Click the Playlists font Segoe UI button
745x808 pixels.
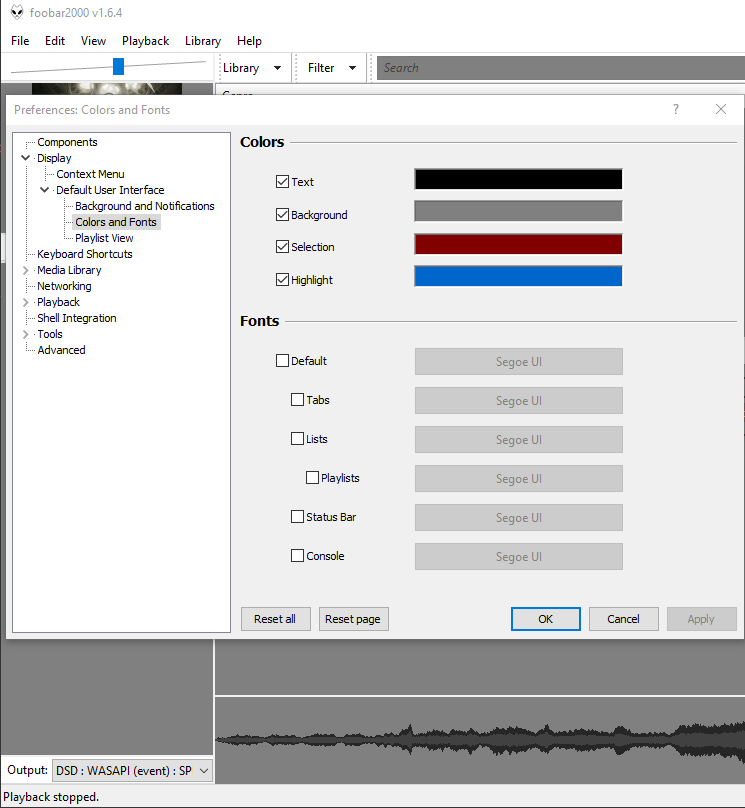pyautogui.click(x=519, y=479)
